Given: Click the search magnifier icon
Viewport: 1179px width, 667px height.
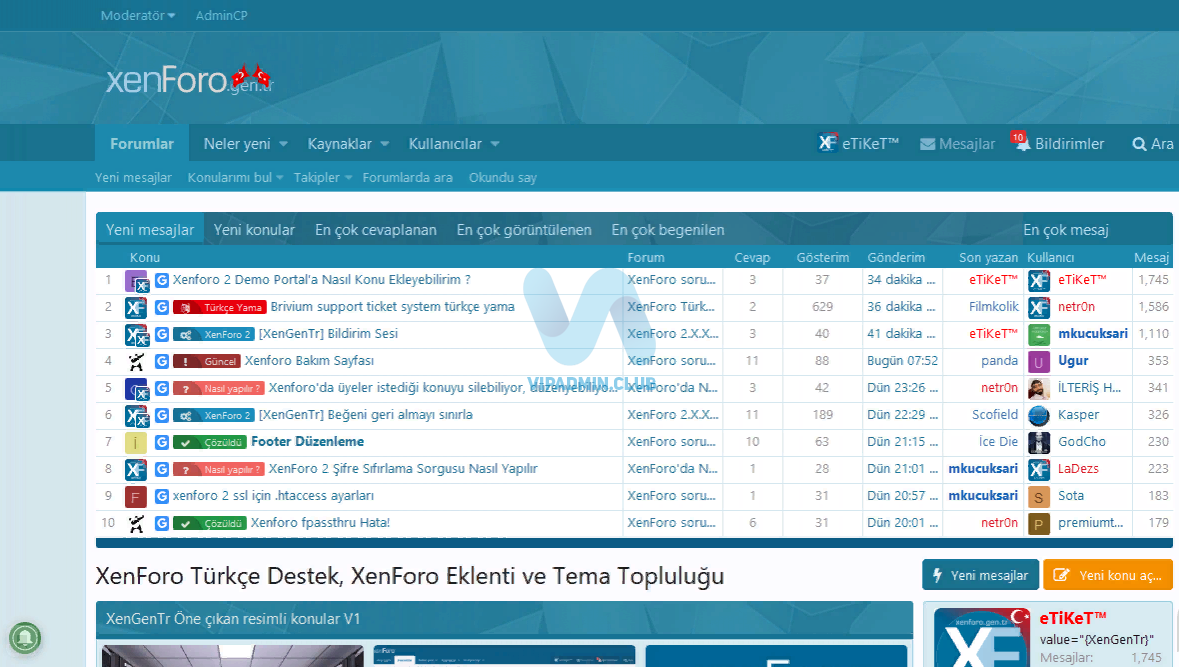Looking at the screenshot, I should [1139, 144].
